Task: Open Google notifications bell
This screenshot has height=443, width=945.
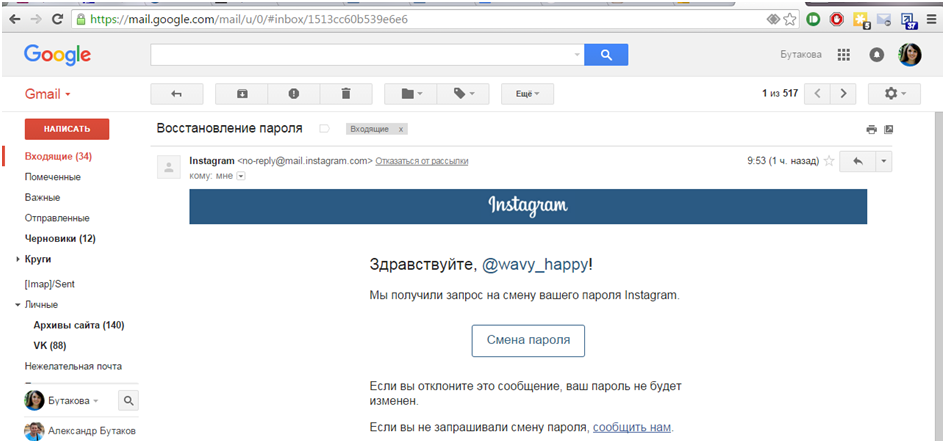Action: (876, 55)
